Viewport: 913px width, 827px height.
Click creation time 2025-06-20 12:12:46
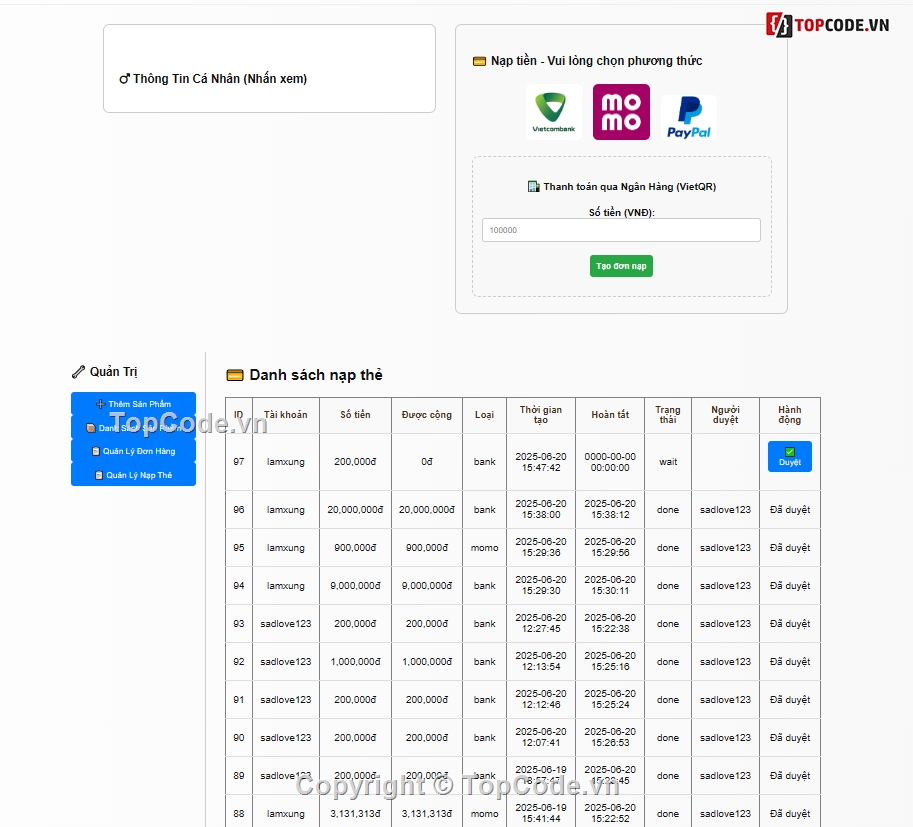pyautogui.click(x=541, y=699)
